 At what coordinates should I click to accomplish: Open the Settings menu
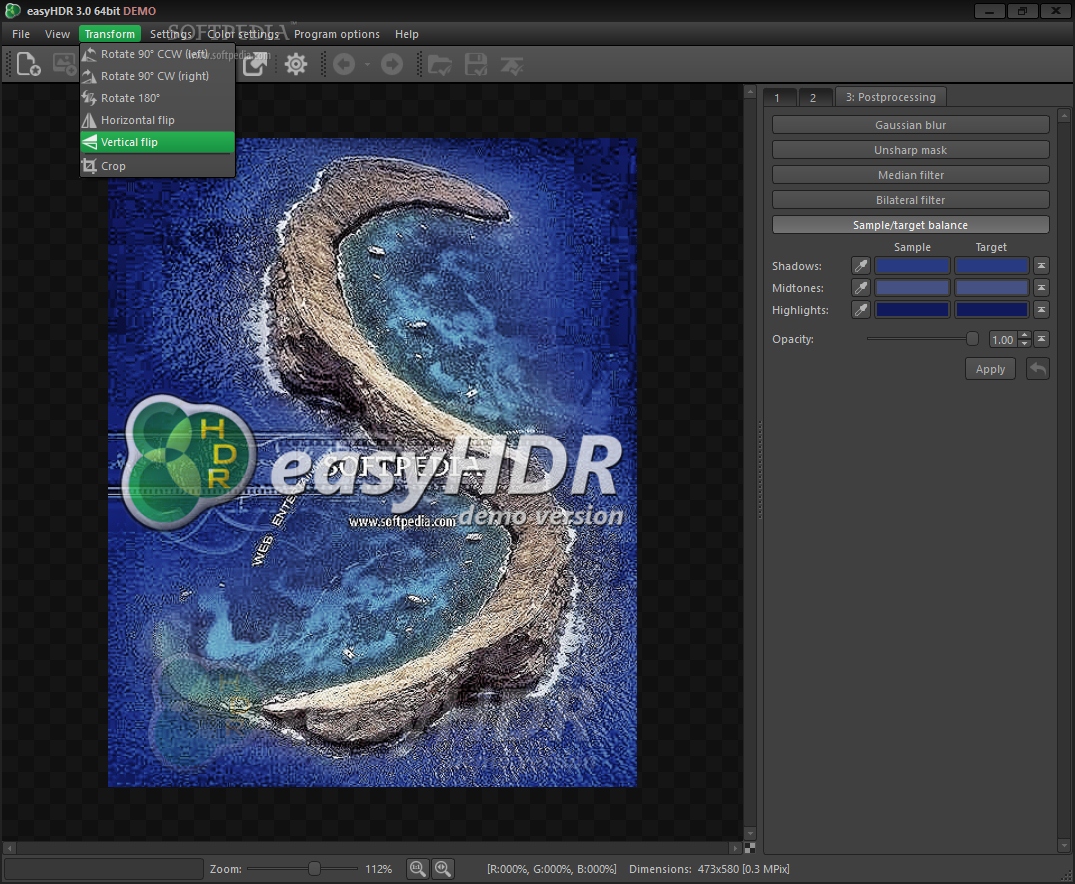click(171, 34)
